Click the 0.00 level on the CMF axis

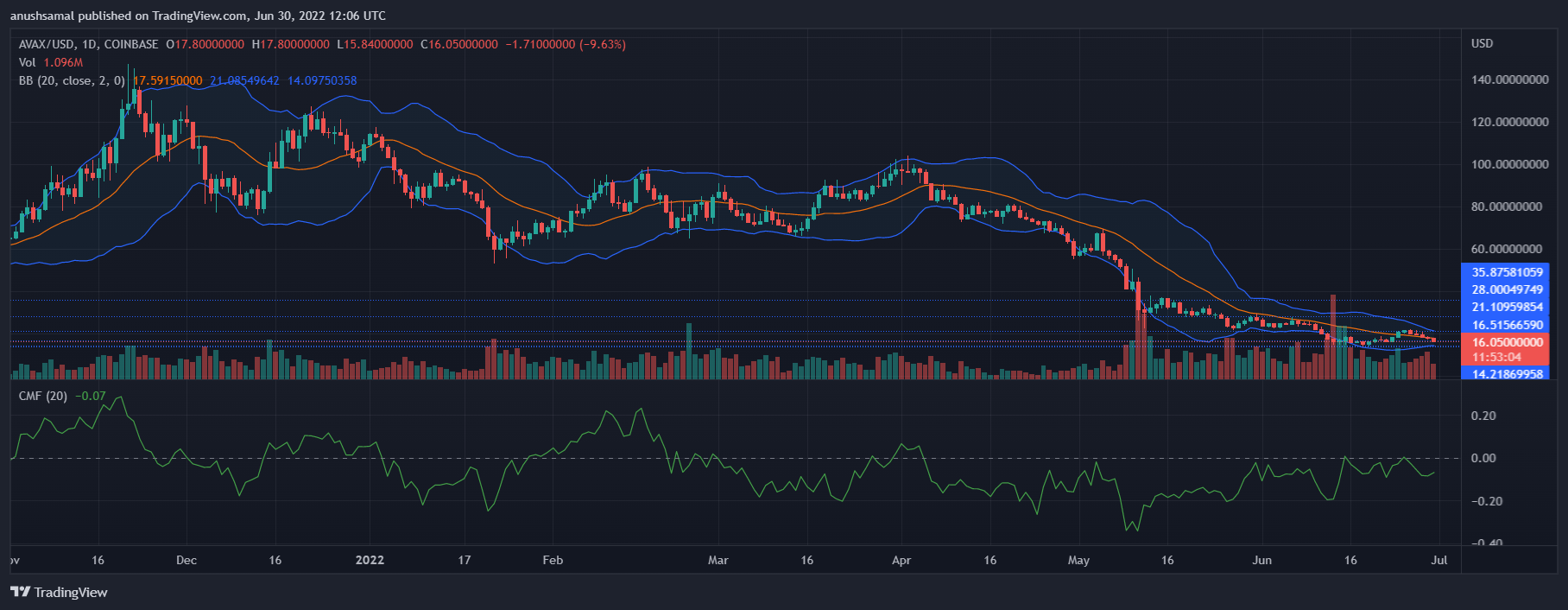pyautogui.click(x=1483, y=458)
